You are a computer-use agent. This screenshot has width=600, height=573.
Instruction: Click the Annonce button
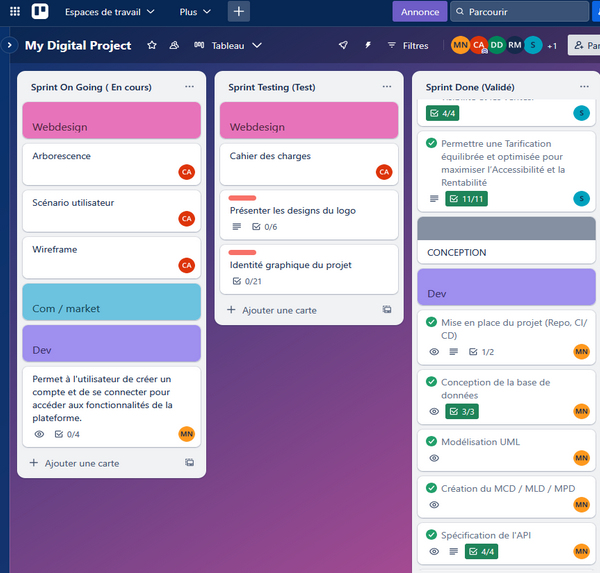pyautogui.click(x=420, y=12)
